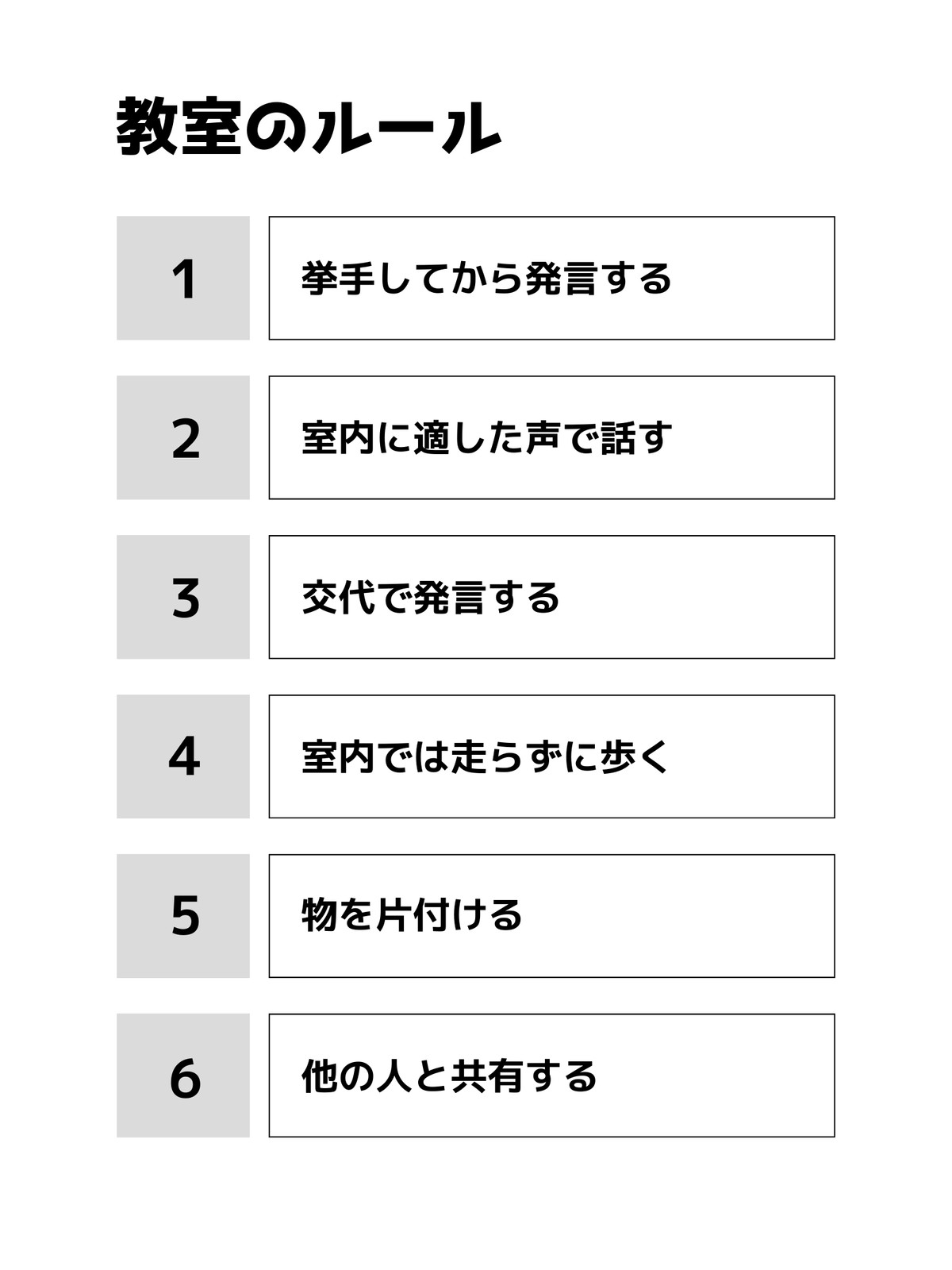This screenshot has height=1270, width=952.
Task: Click empty area inside rule 1 box right side
Action: [x=754, y=278]
